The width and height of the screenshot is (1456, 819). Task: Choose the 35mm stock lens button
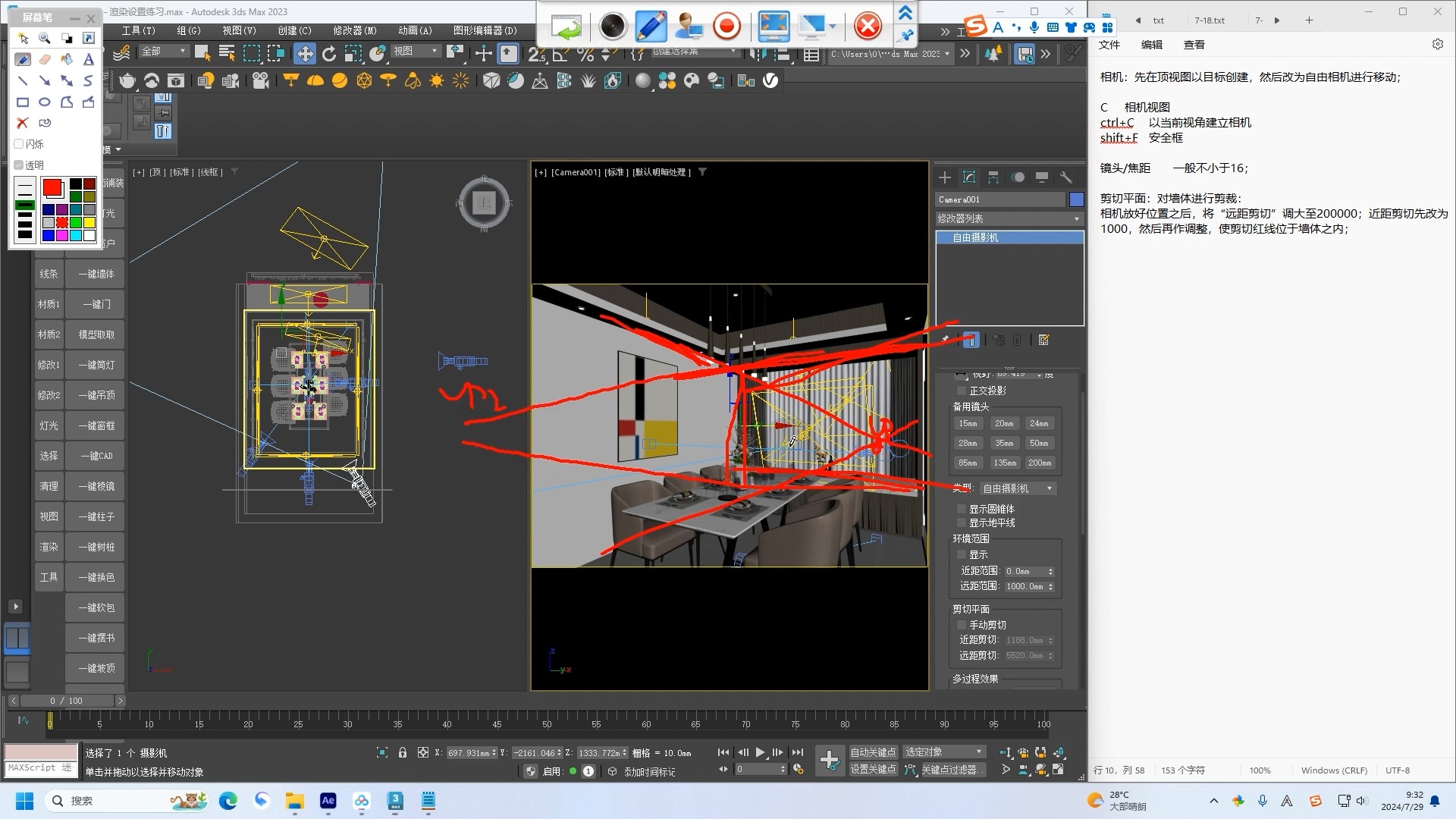1004,443
